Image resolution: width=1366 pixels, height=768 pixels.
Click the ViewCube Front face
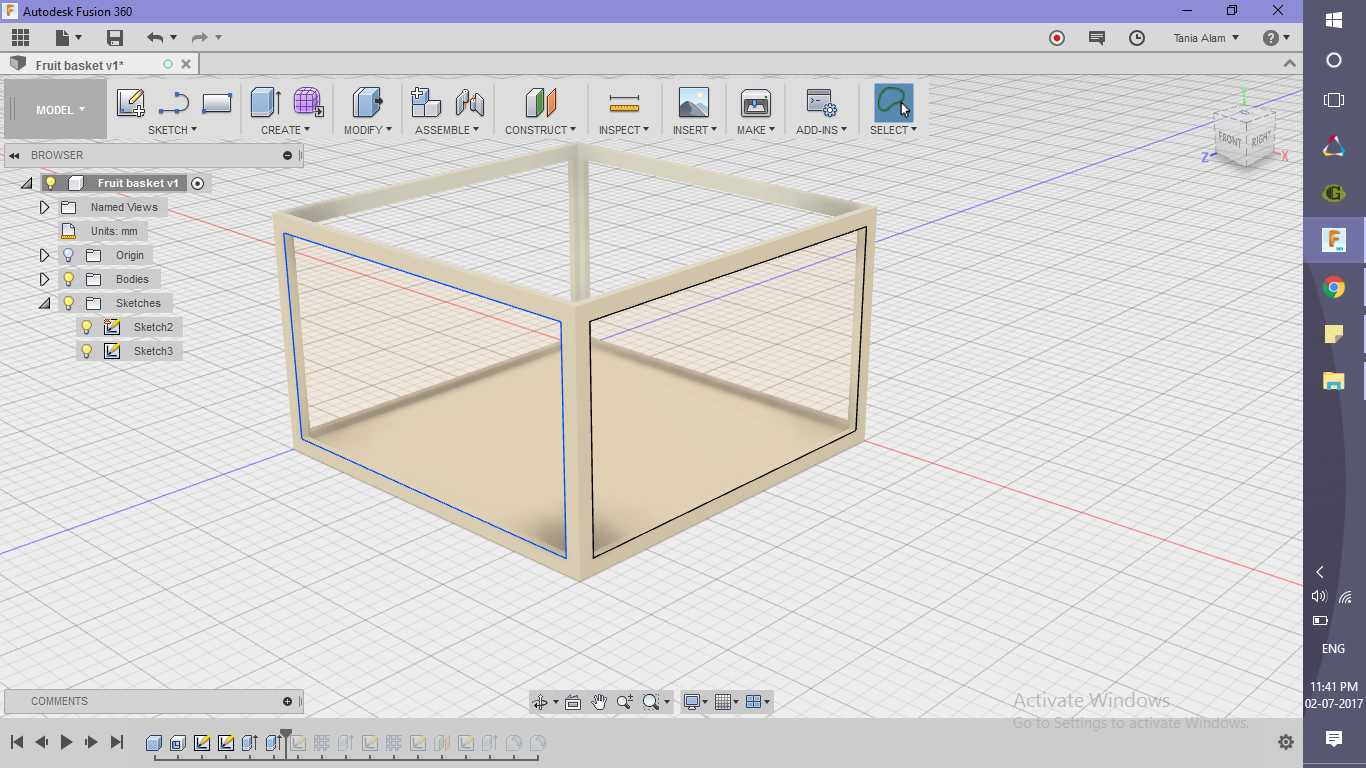pos(1229,140)
